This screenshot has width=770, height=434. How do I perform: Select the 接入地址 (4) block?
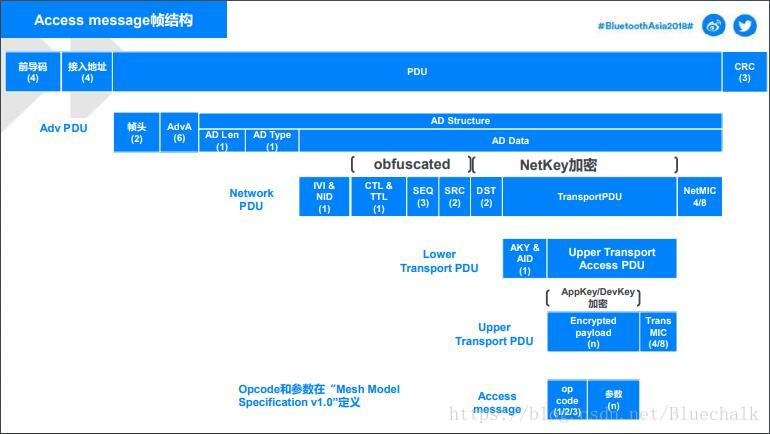click(87, 72)
